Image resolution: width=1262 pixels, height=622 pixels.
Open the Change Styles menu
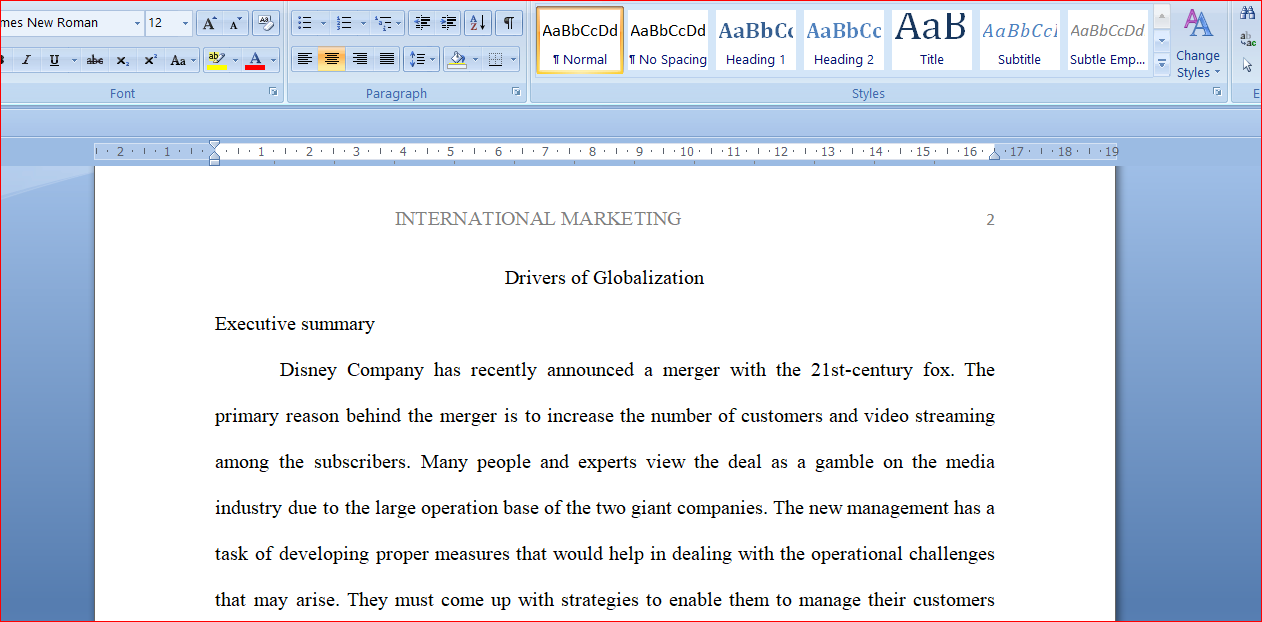pos(1198,44)
